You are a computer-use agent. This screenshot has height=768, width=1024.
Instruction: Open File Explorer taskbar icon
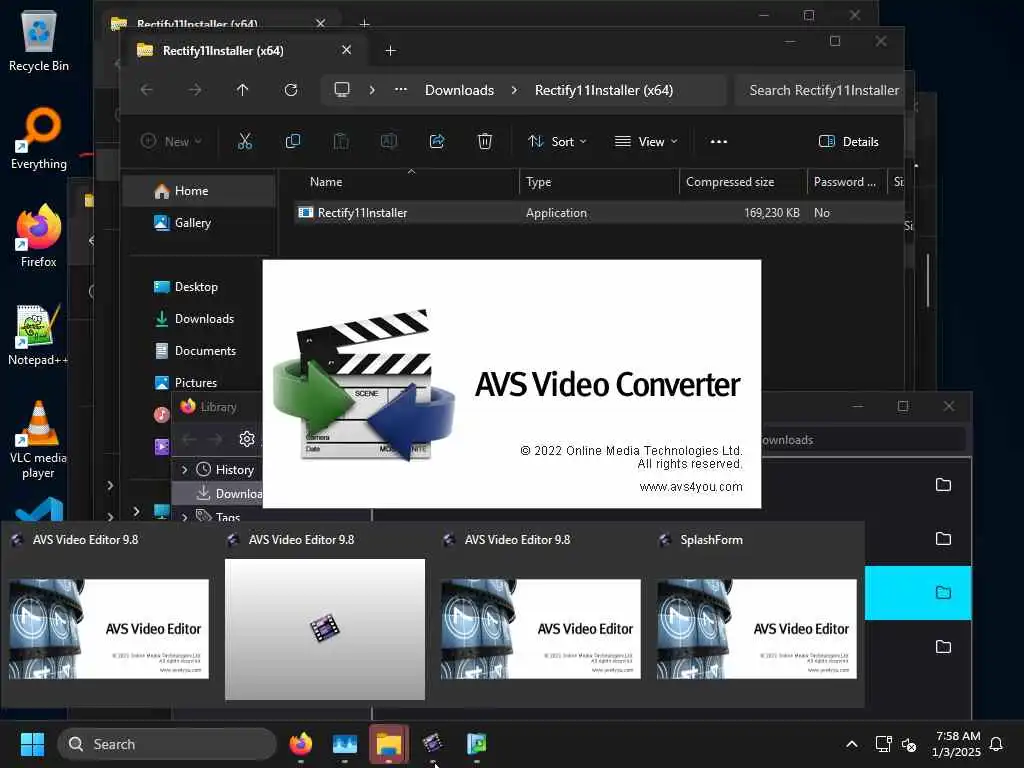(x=389, y=744)
